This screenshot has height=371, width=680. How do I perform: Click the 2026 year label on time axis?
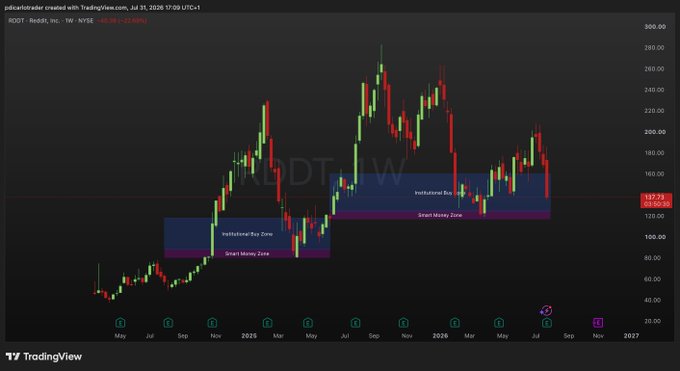pyautogui.click(x=440, y=336)
